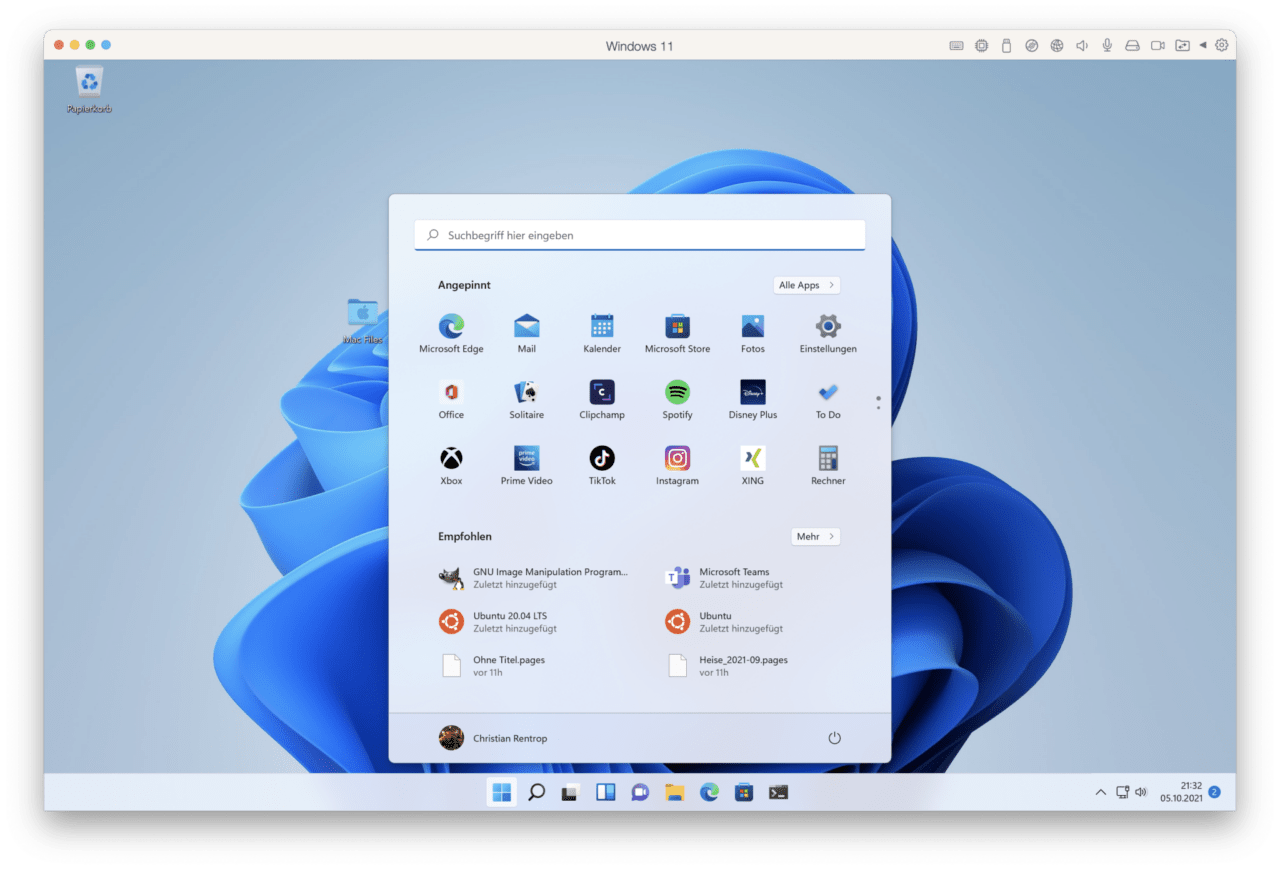
Task: Open Parallels keyboard menu icon
Action: point(957,45)
